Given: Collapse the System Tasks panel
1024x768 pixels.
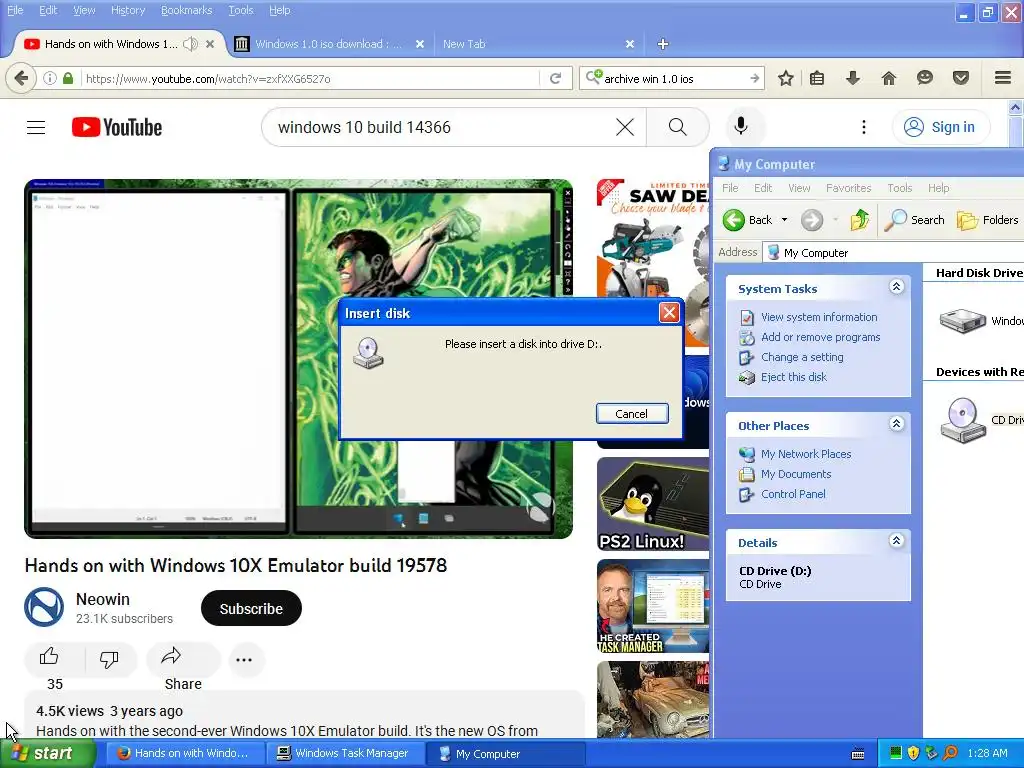Looking at the screenshot, I should 897,287.
